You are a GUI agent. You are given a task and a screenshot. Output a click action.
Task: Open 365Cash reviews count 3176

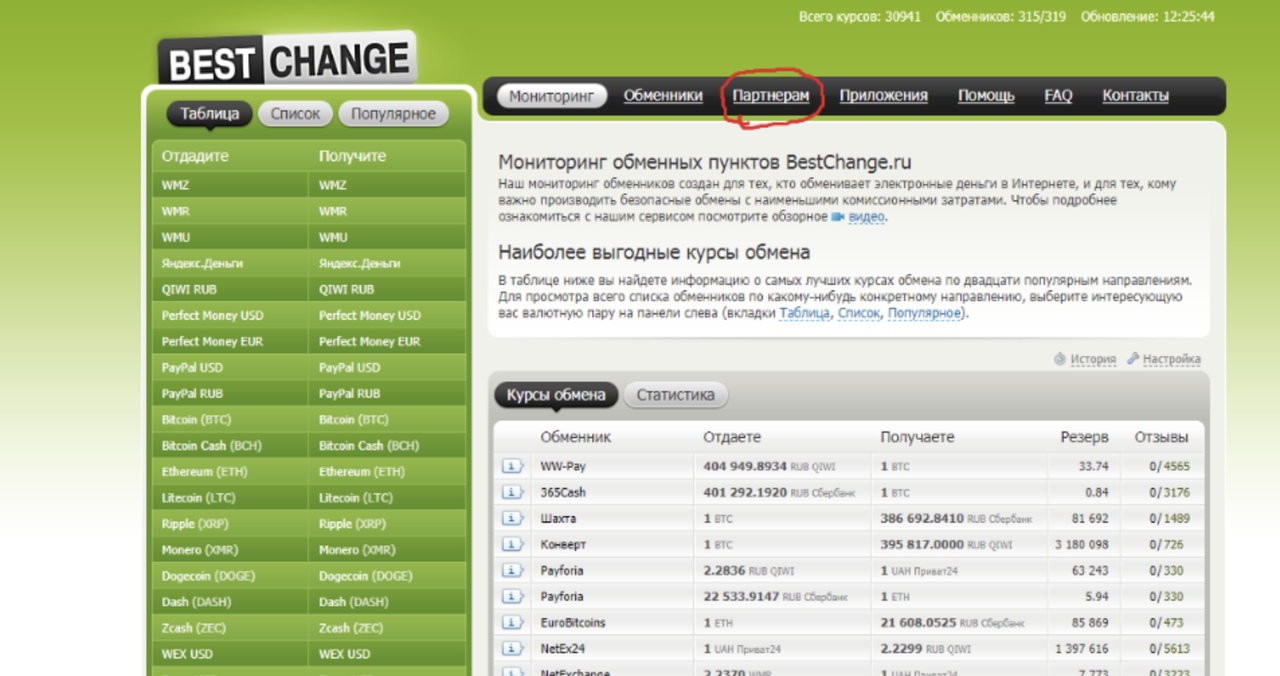(x=1177, y=492)
